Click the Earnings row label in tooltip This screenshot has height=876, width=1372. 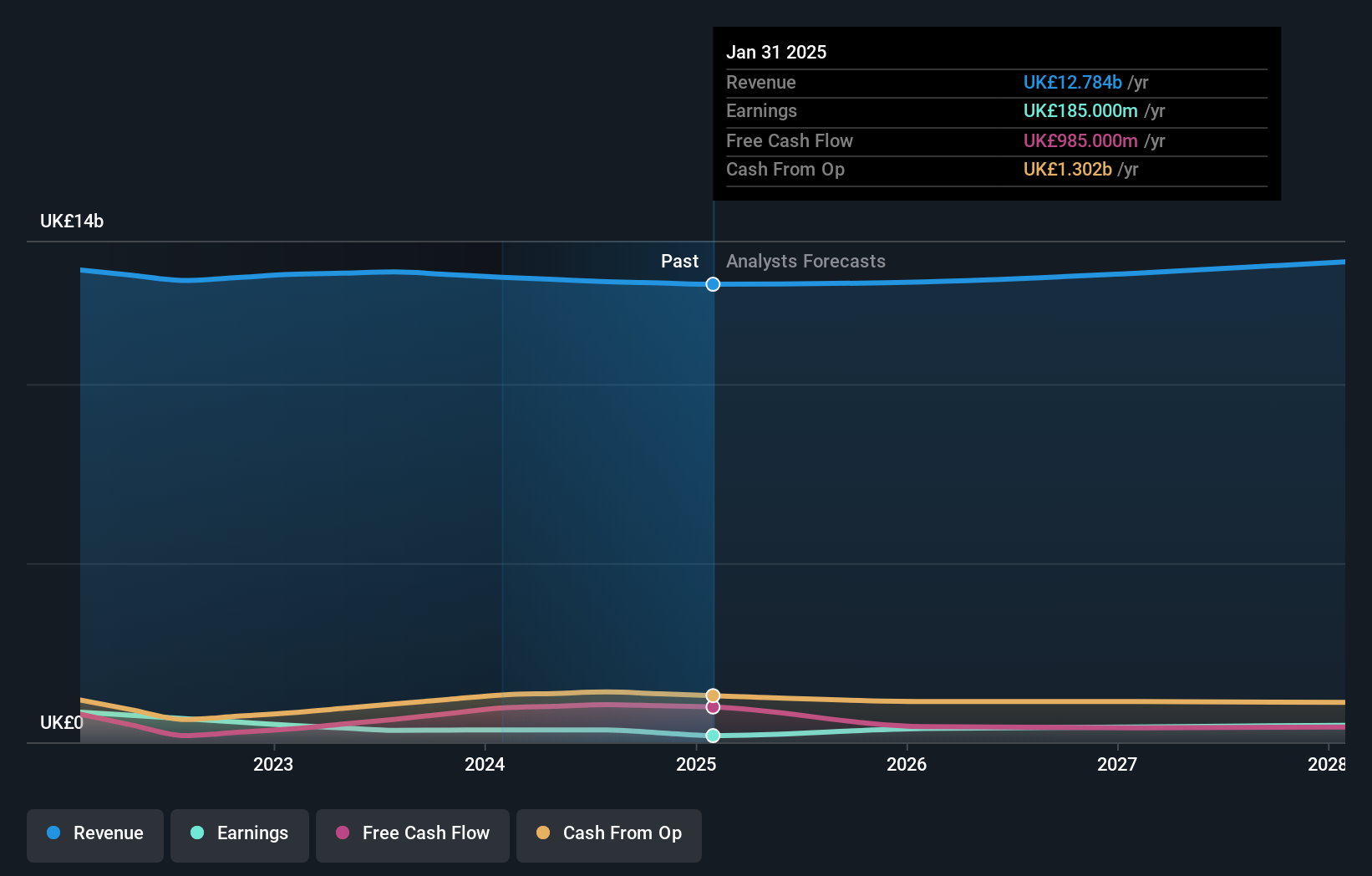[761, 110]
